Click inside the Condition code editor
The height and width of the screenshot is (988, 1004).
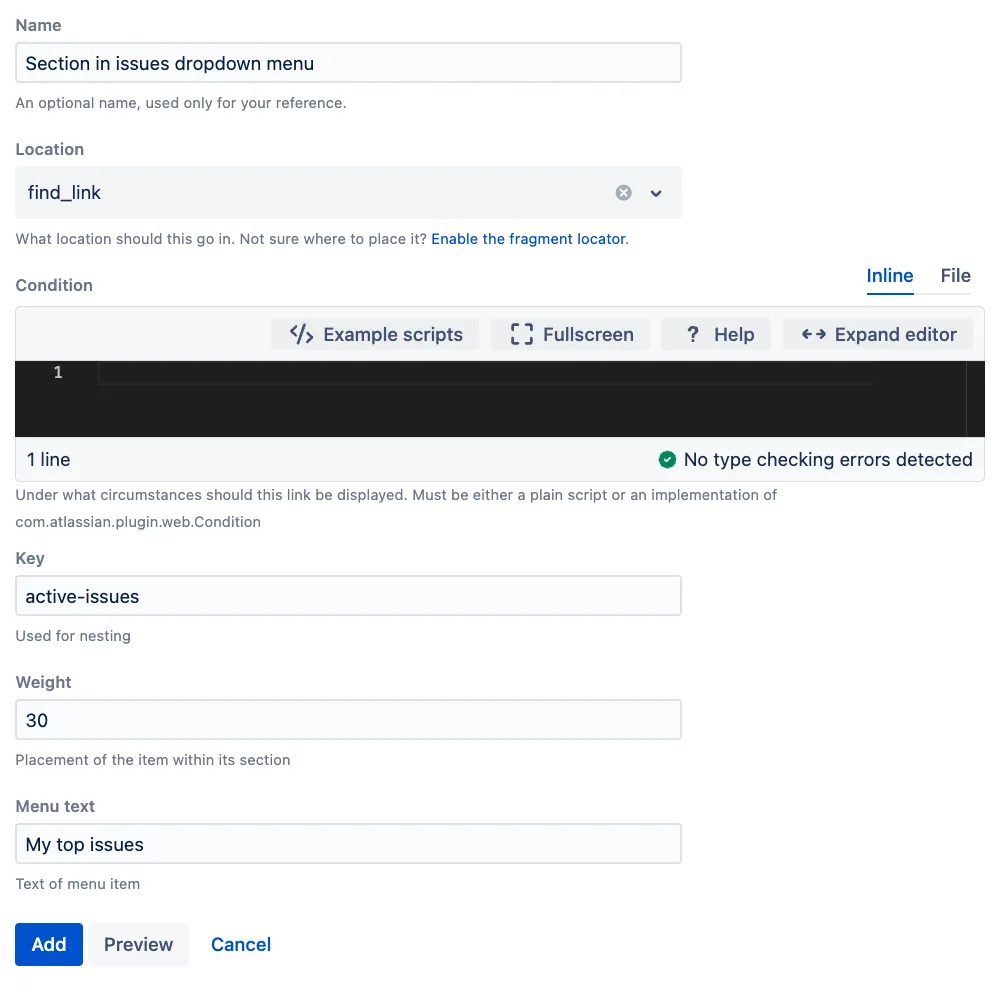pos(499,399)
